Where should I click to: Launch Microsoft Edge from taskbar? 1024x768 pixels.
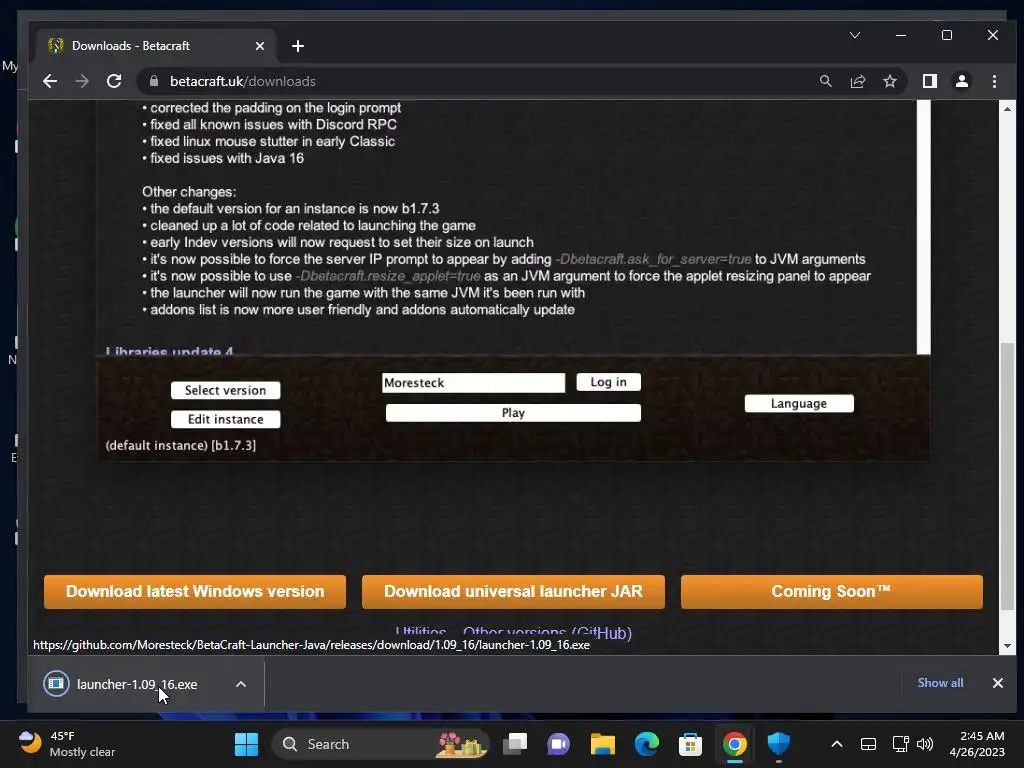647,744
